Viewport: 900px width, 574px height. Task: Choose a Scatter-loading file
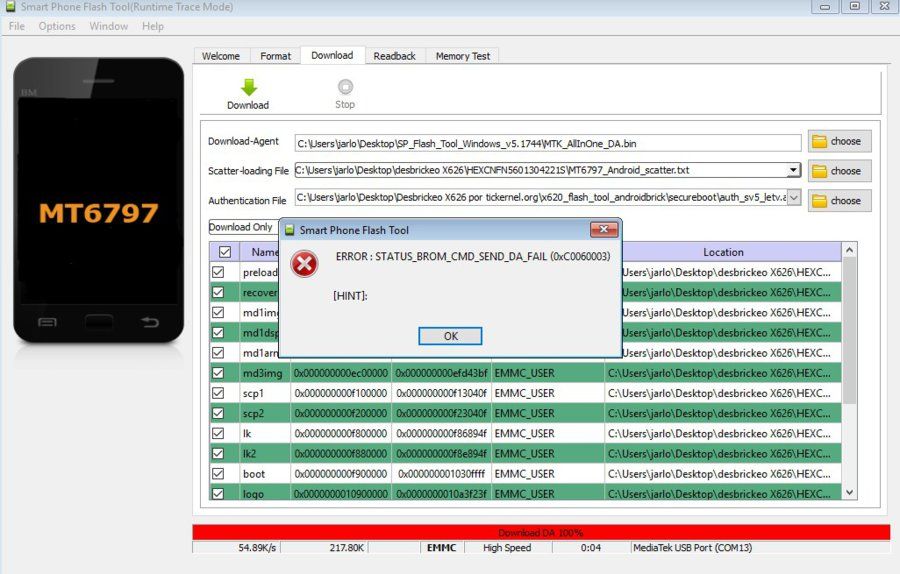point(839,171)
